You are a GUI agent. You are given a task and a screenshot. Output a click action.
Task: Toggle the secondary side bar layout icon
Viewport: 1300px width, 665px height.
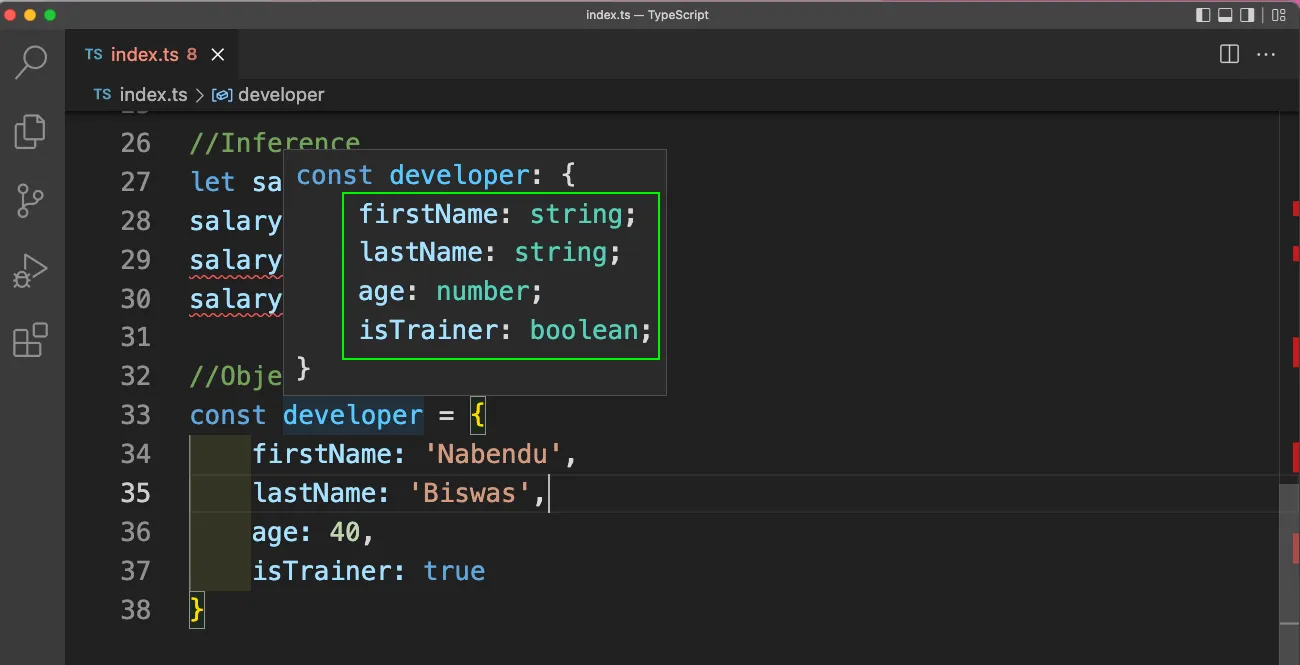pyautogui.click(x=1247, y=15)
